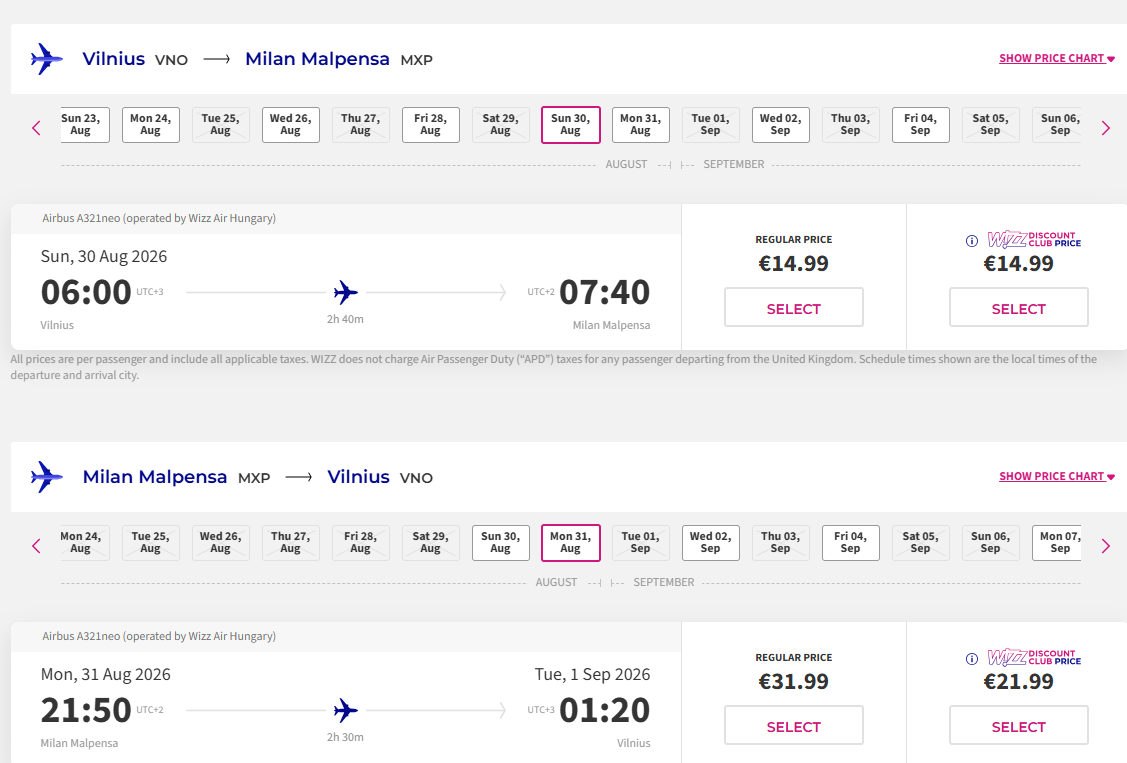This screenshot has width=1127, height=763.
Task: Select the regular price €14.99 outbound fare
Action: click(793, 308)
